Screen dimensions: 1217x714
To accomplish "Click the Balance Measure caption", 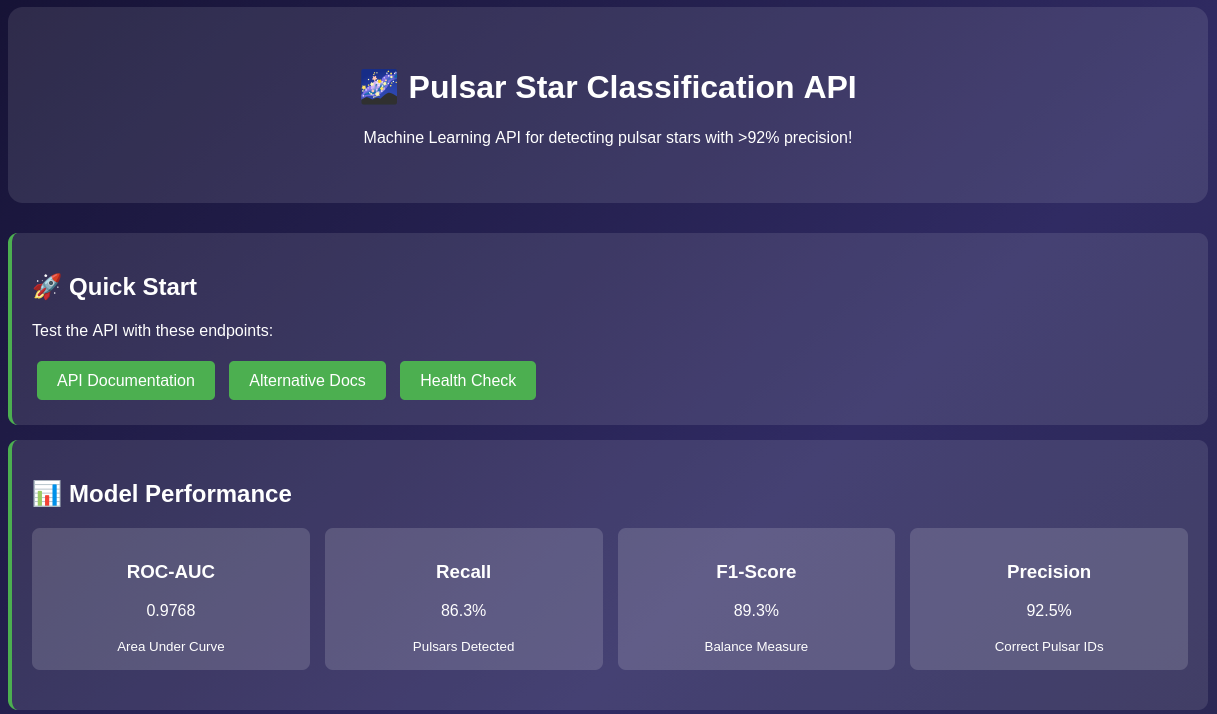I will [756, 647].
